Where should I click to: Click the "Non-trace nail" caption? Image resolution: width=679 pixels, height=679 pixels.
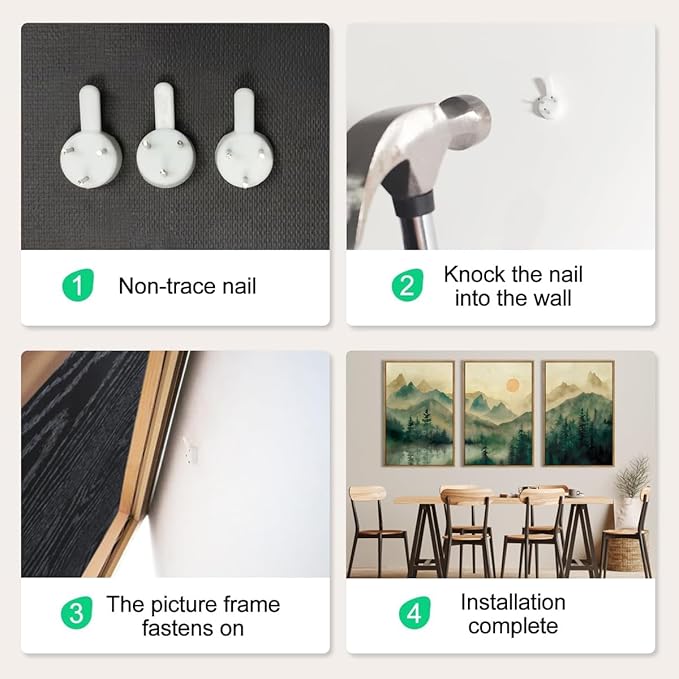click(187, 286)
